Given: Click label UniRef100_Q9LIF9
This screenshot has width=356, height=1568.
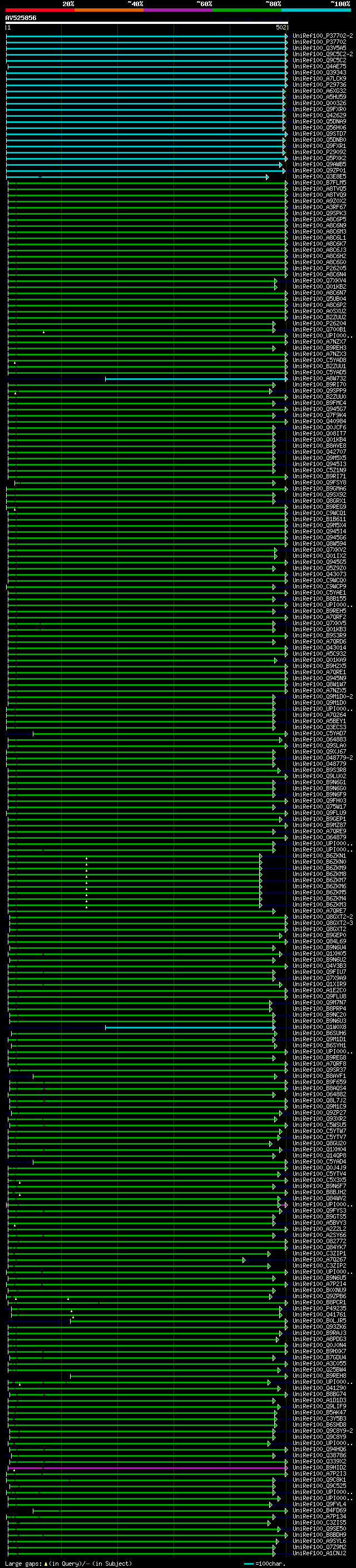Looking at the screenshot, I should [319, 1406].
